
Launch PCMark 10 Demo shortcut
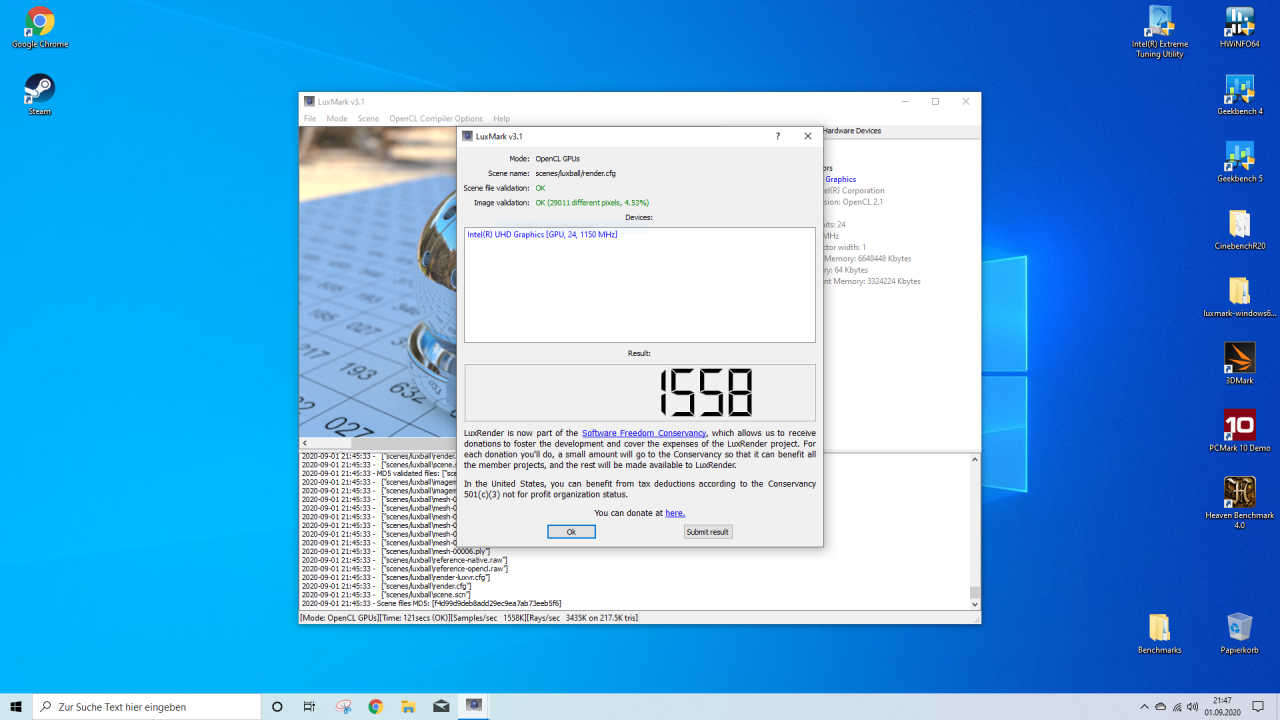point(1240,431)
